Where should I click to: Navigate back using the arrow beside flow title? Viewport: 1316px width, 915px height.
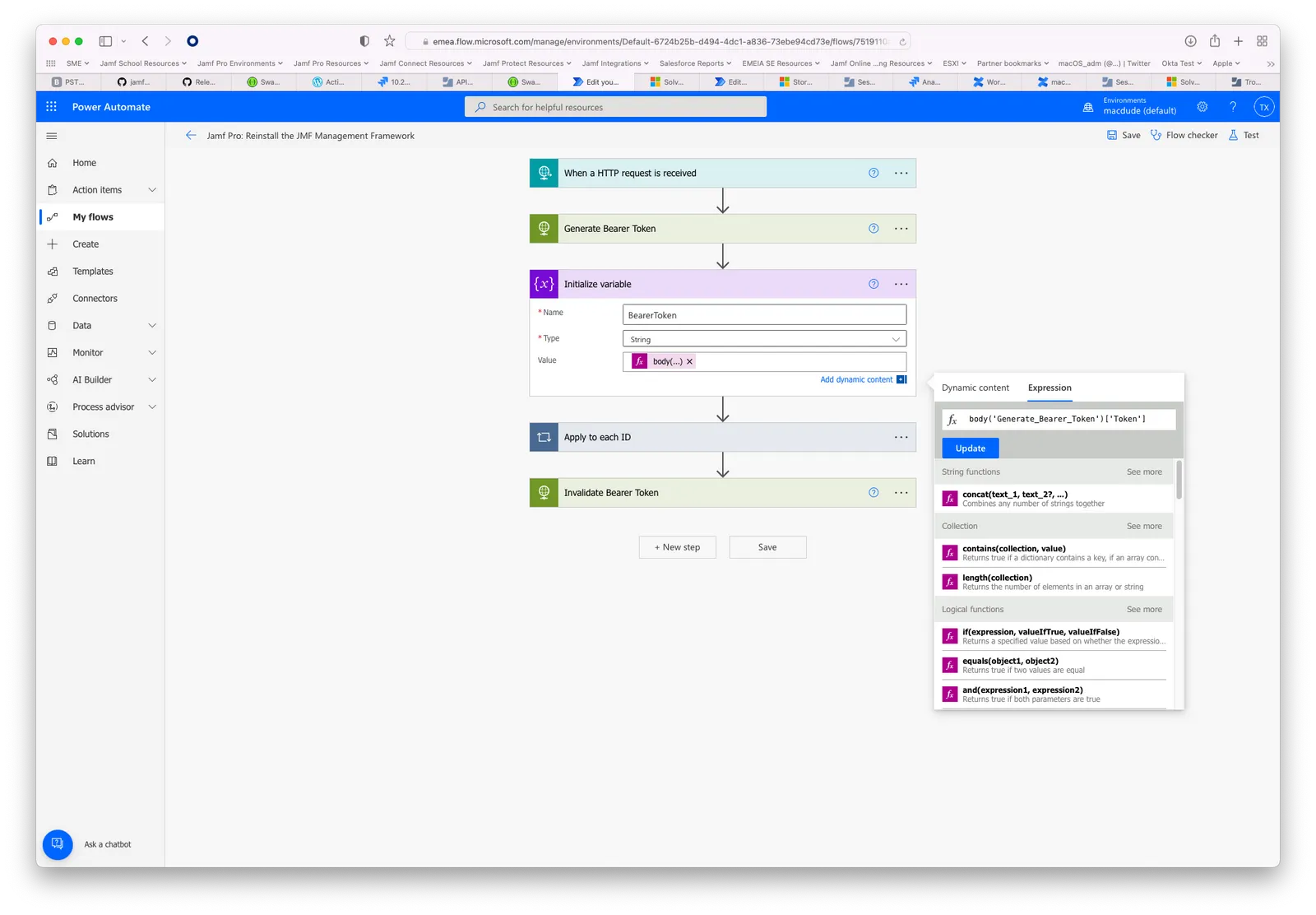click(190, 135)
